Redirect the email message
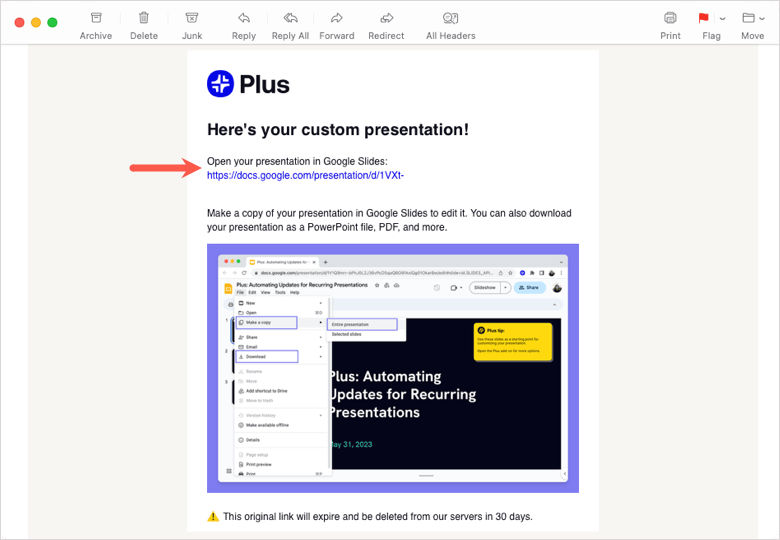Image resolution: width=780 pixels, height=540 pixels. coord(386,26)
